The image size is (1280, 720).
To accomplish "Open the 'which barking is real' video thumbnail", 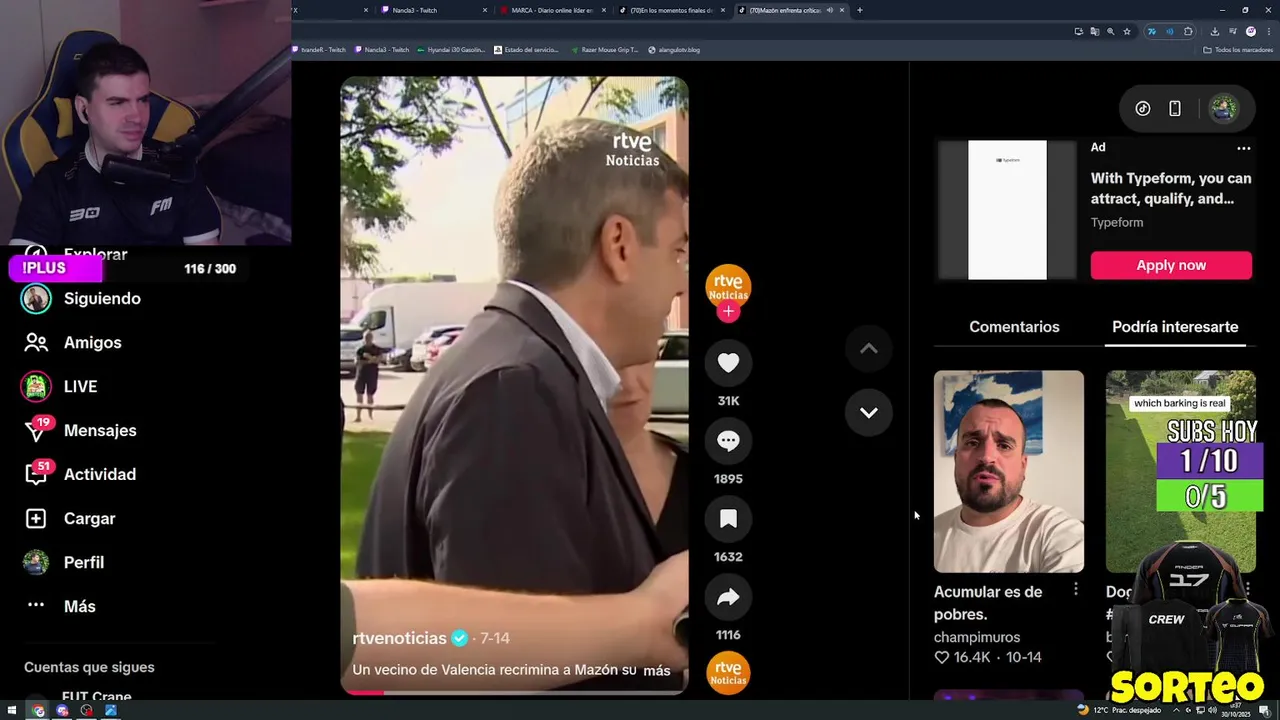I will 1181,472.
